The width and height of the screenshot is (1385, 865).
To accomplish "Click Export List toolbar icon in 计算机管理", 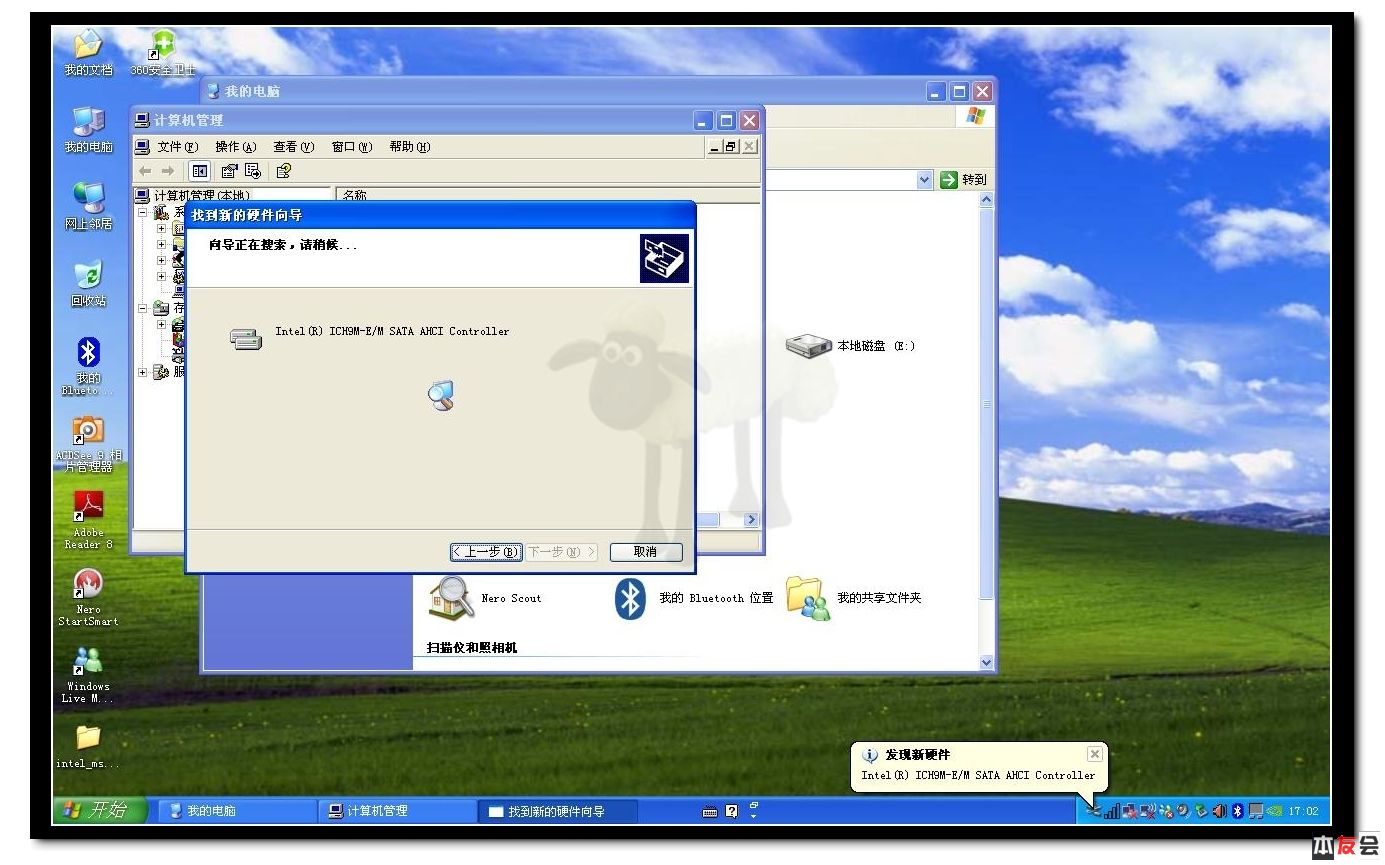I will (252, 171).
